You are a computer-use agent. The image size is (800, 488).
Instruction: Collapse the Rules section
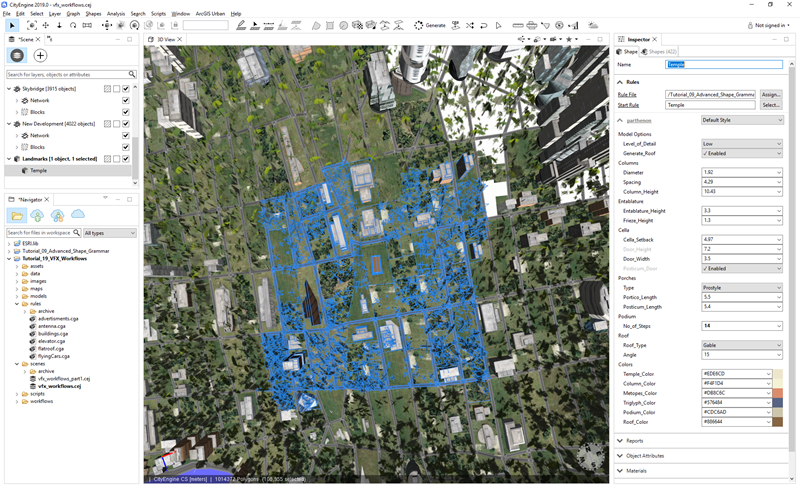coord(620,82)
